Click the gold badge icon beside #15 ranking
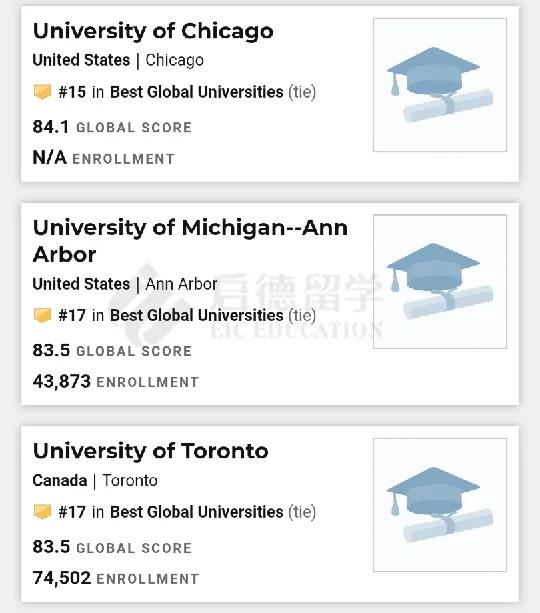The height and width of the screenshot is (613, 540). [x=42, y=92]
